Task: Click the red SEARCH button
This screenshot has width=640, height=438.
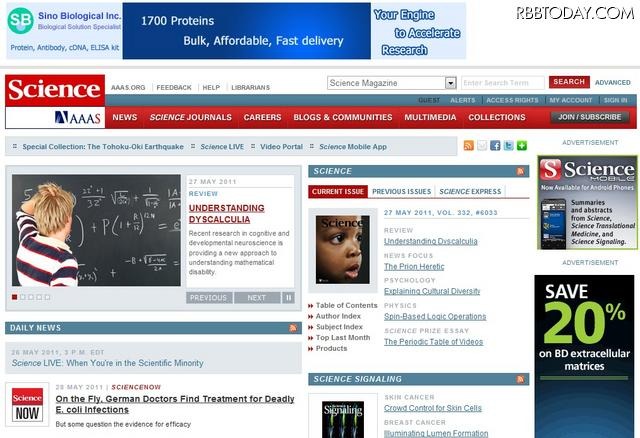Action: click(569, 82)
